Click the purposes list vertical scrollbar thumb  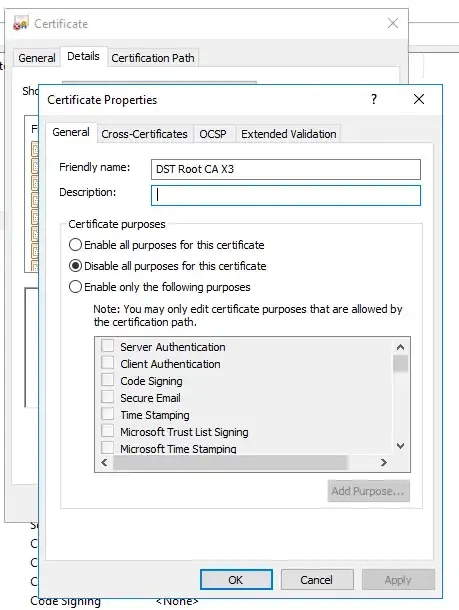tap(400, 364)
